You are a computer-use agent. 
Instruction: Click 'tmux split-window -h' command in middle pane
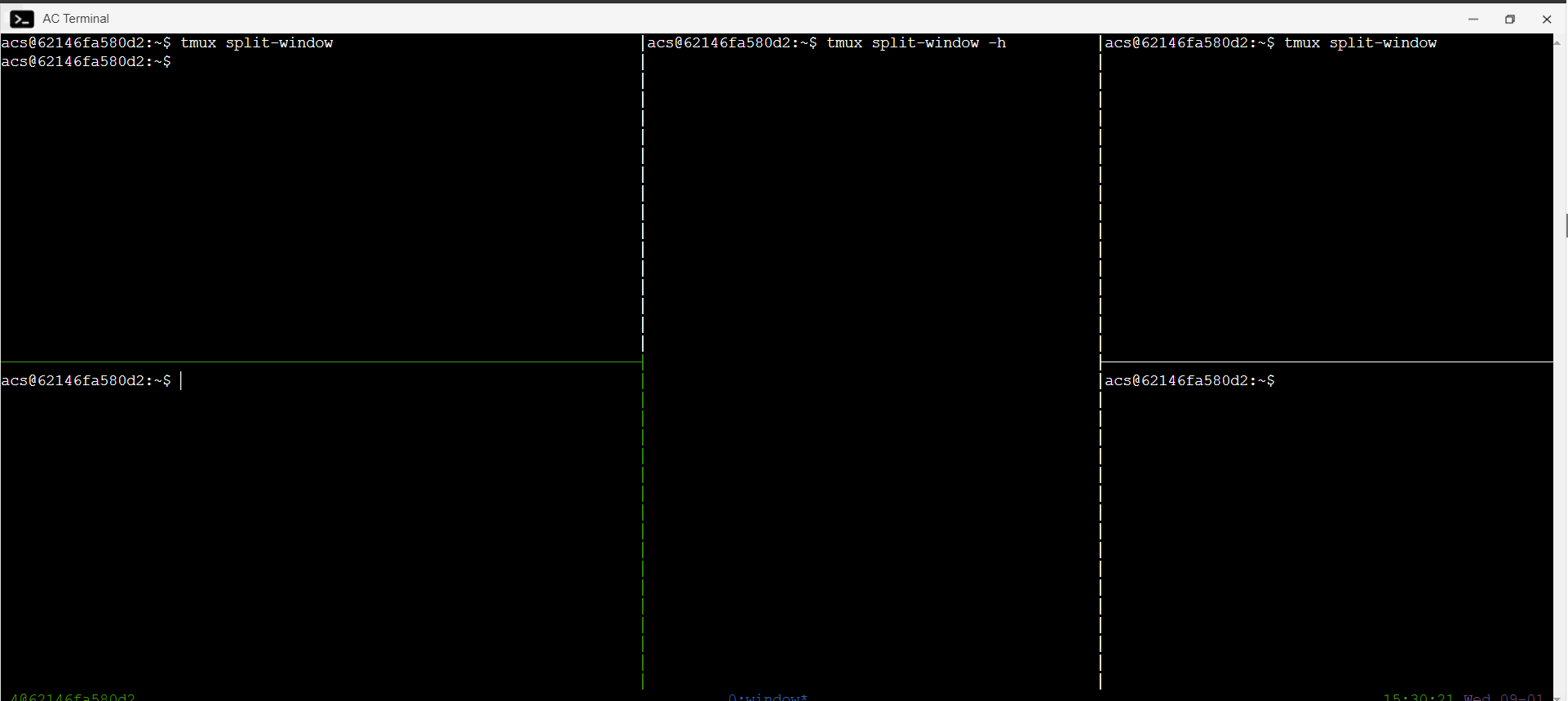(x=916, y=42)
